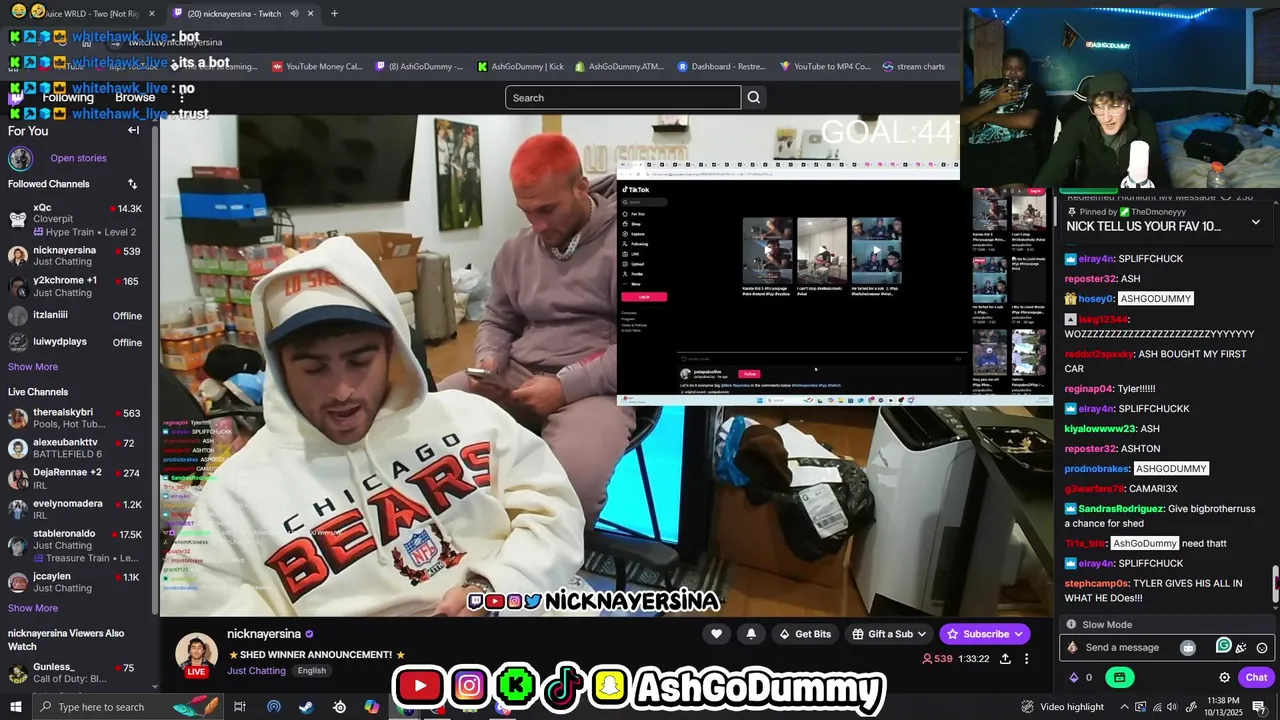The image size is (1280, 720).
Task: Open the green rewards button
Action: [1119, 677]
